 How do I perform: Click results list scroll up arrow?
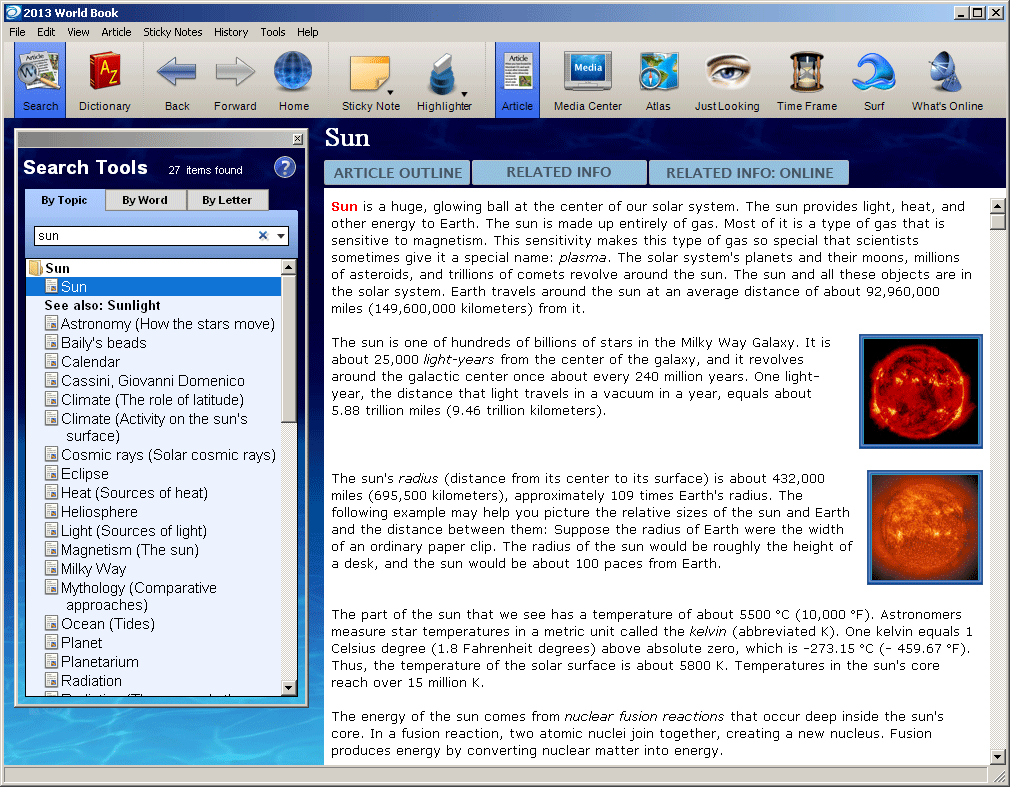point(289,267)
